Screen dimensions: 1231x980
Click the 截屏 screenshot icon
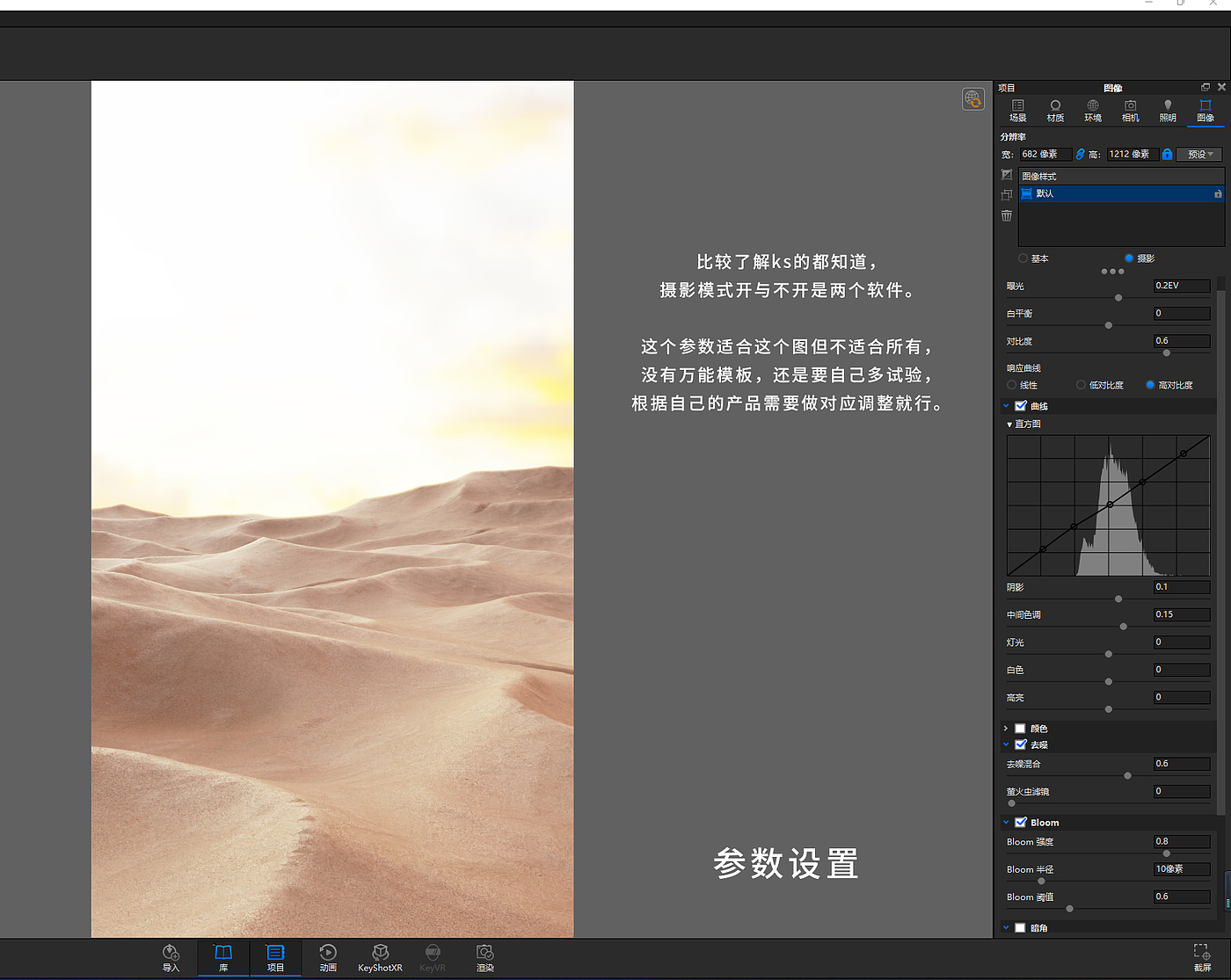click(x=1202, y=956)
